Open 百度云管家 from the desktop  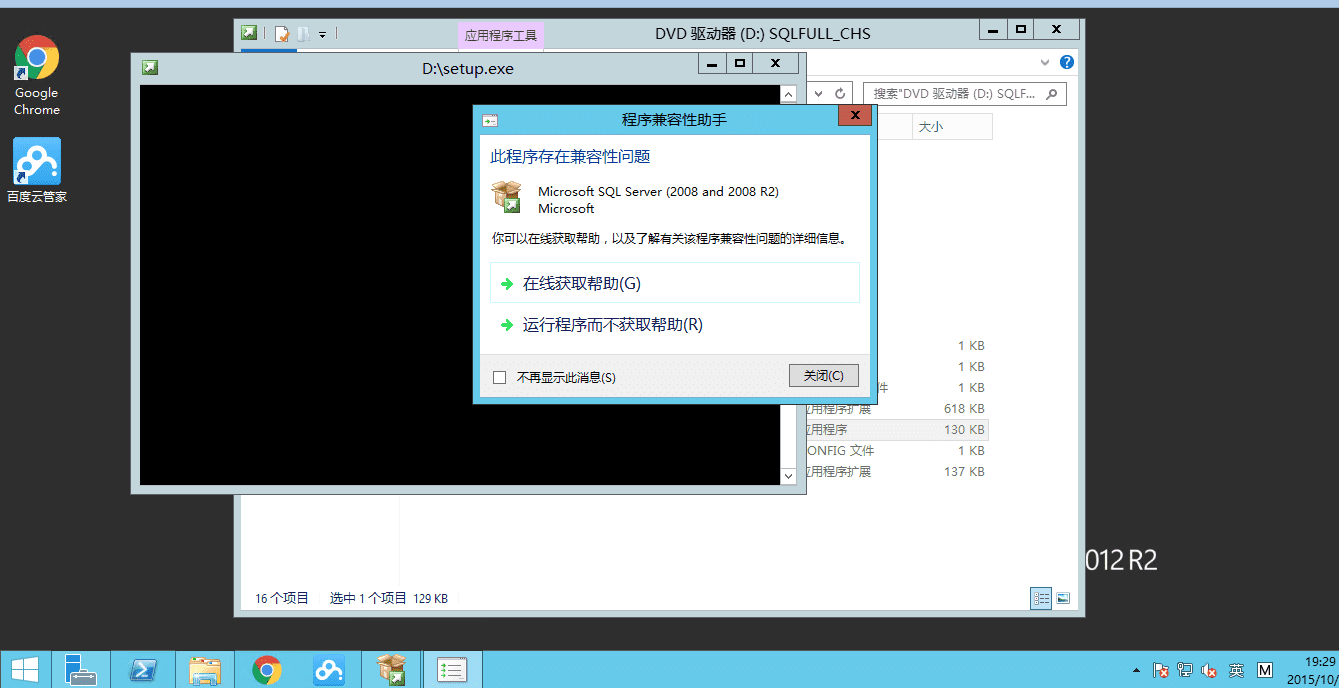click(x=36, y=160)
